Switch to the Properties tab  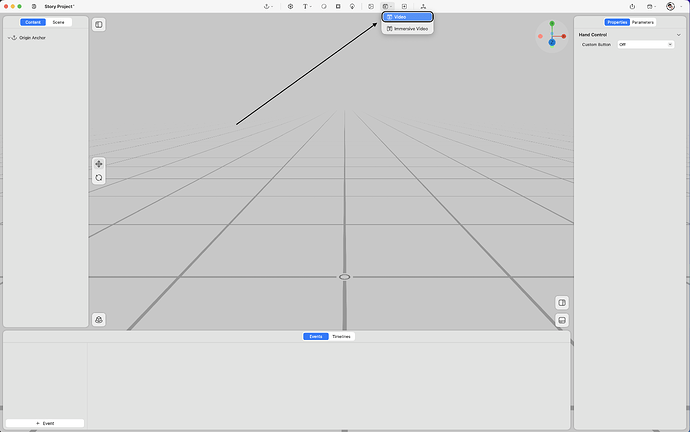[617, 22]
